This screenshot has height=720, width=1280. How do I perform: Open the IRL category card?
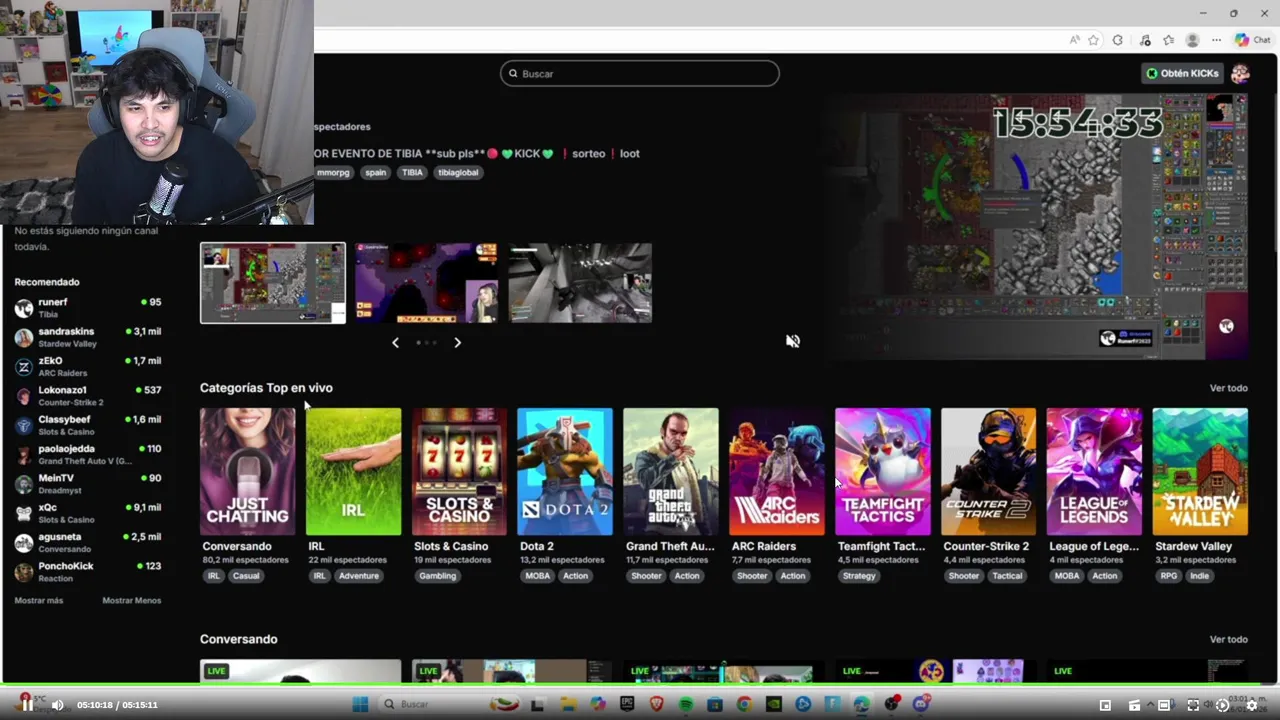353,471
